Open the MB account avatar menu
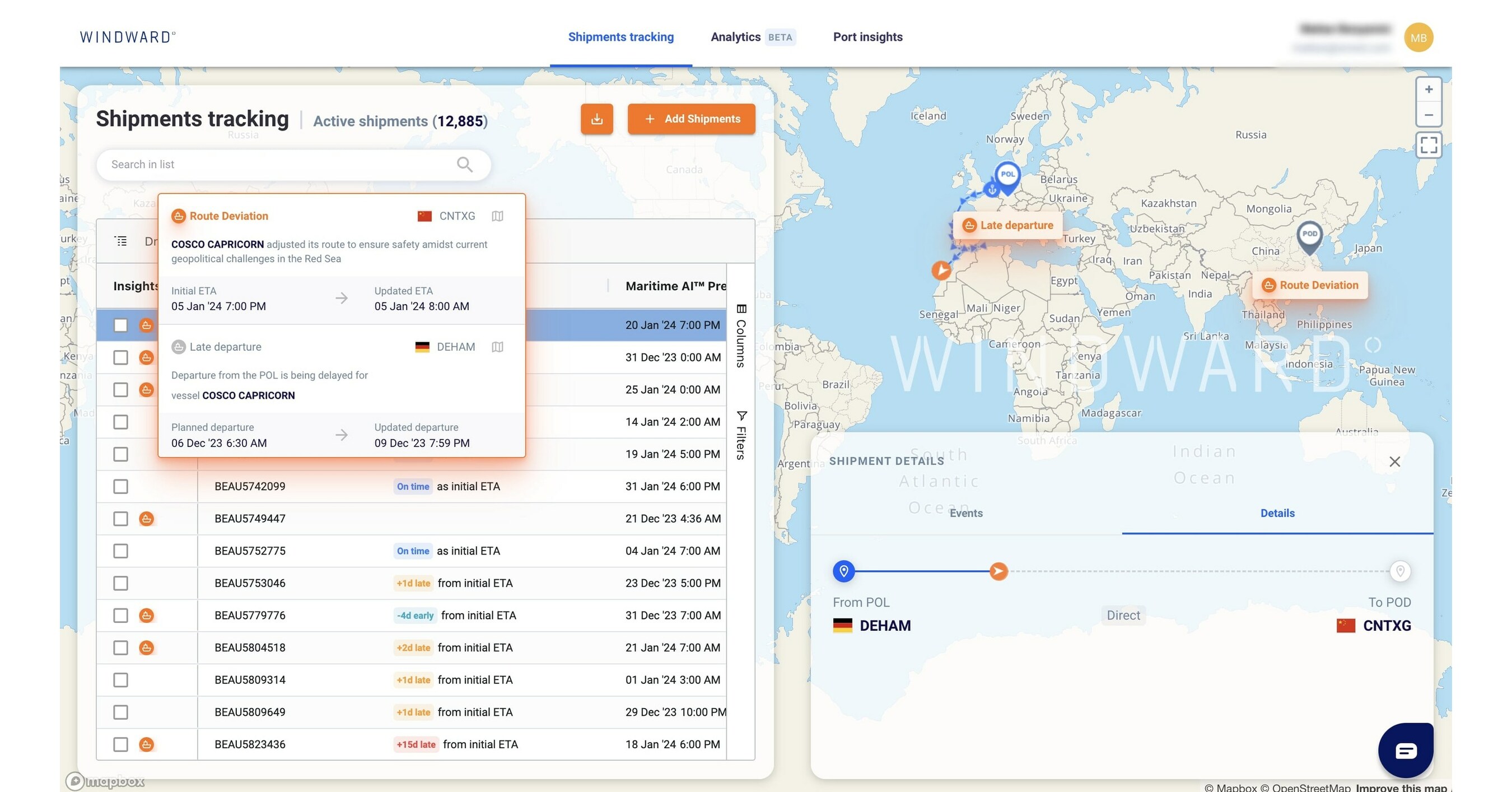1512x792 pixels. pos(1418,37)
